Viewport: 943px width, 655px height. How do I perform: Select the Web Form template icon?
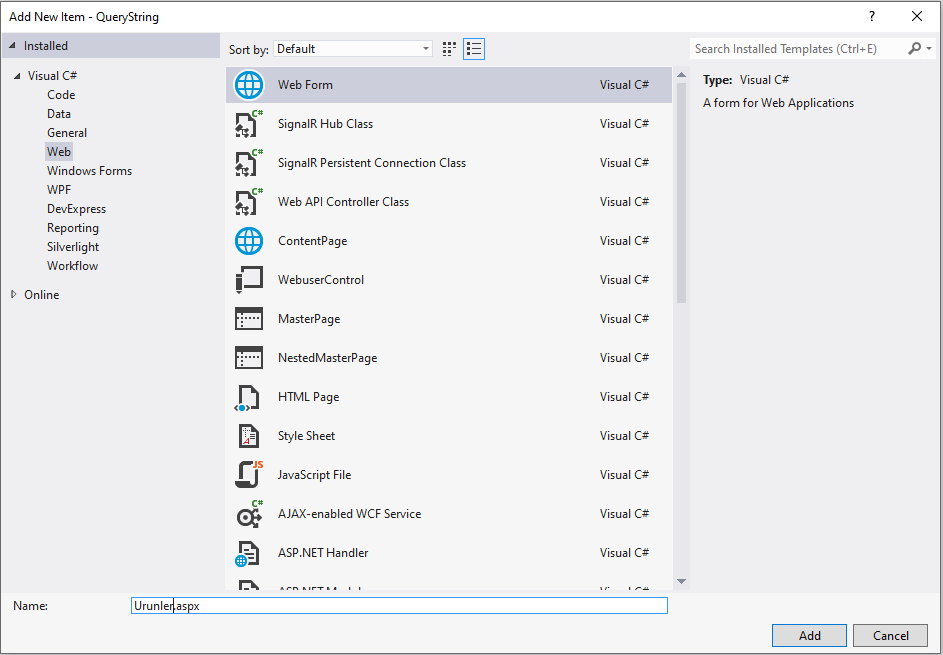coord(248,85)
